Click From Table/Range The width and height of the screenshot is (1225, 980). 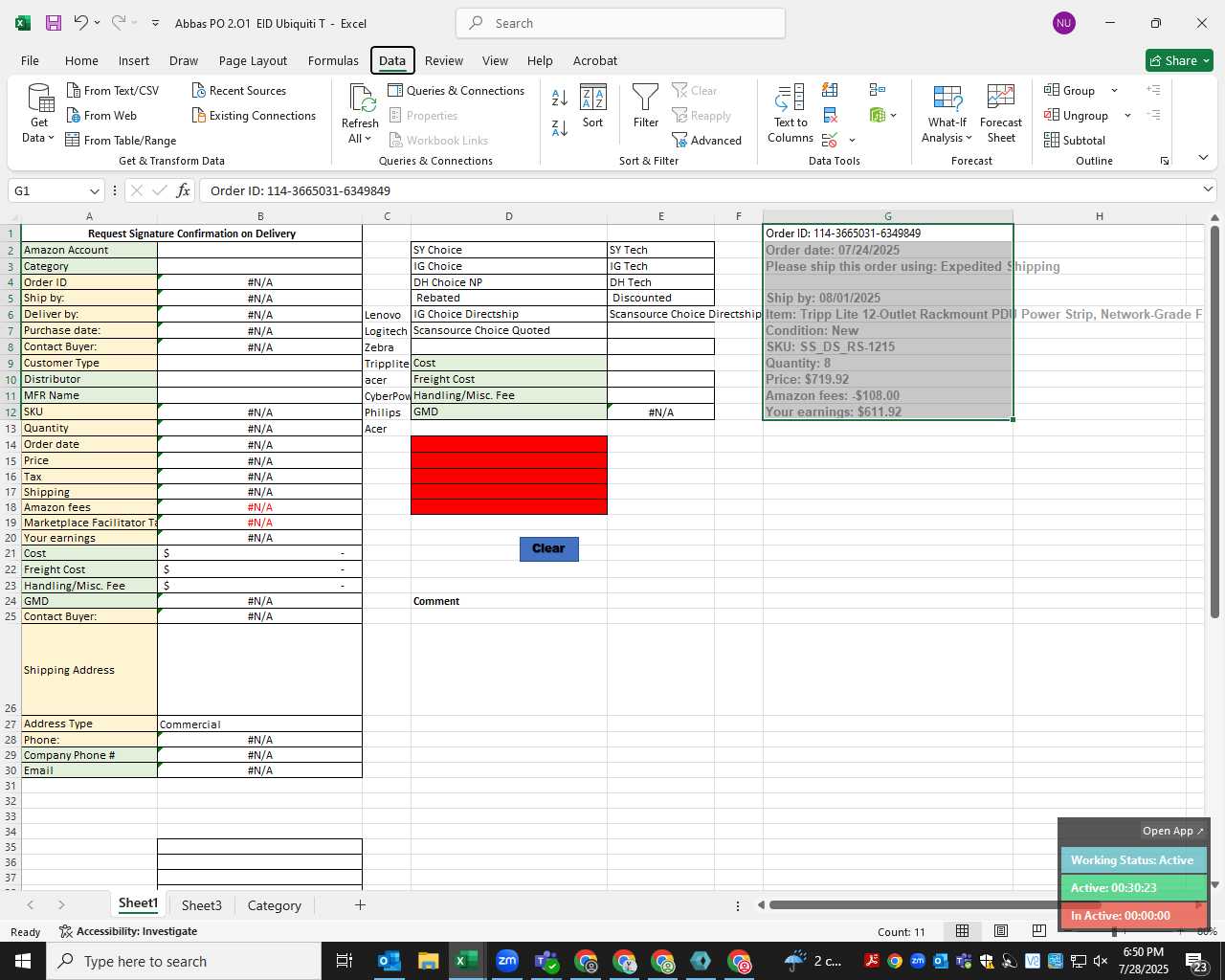pos(122,140)
